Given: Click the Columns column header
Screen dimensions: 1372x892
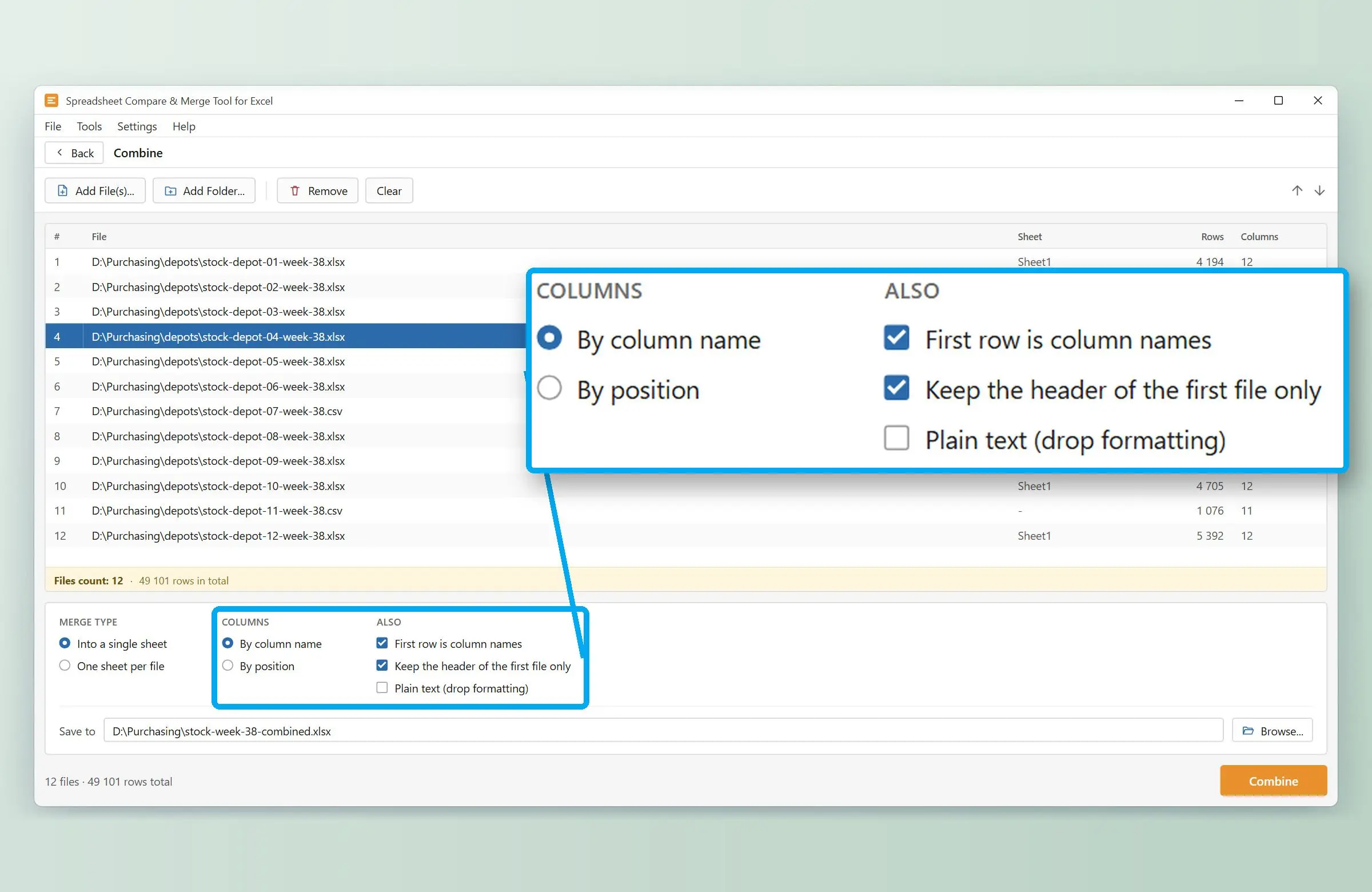Looking at the screenshot, I should [x=1259, y=236].
